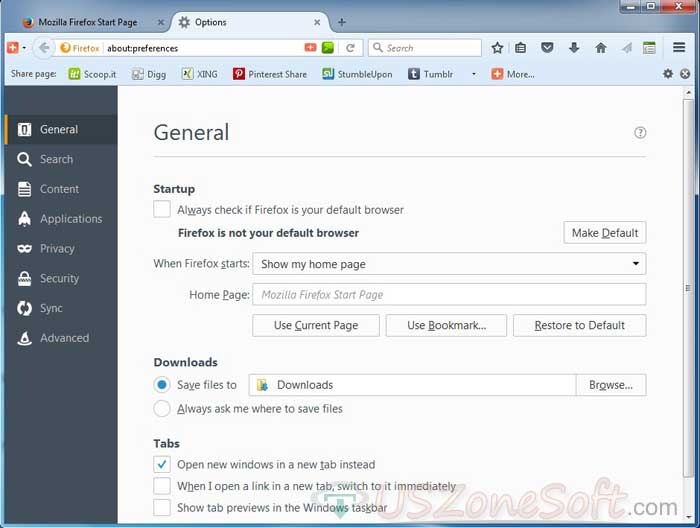
Task: Click the sidebar panel icon beside paper plane
Action: click(649, 48)
